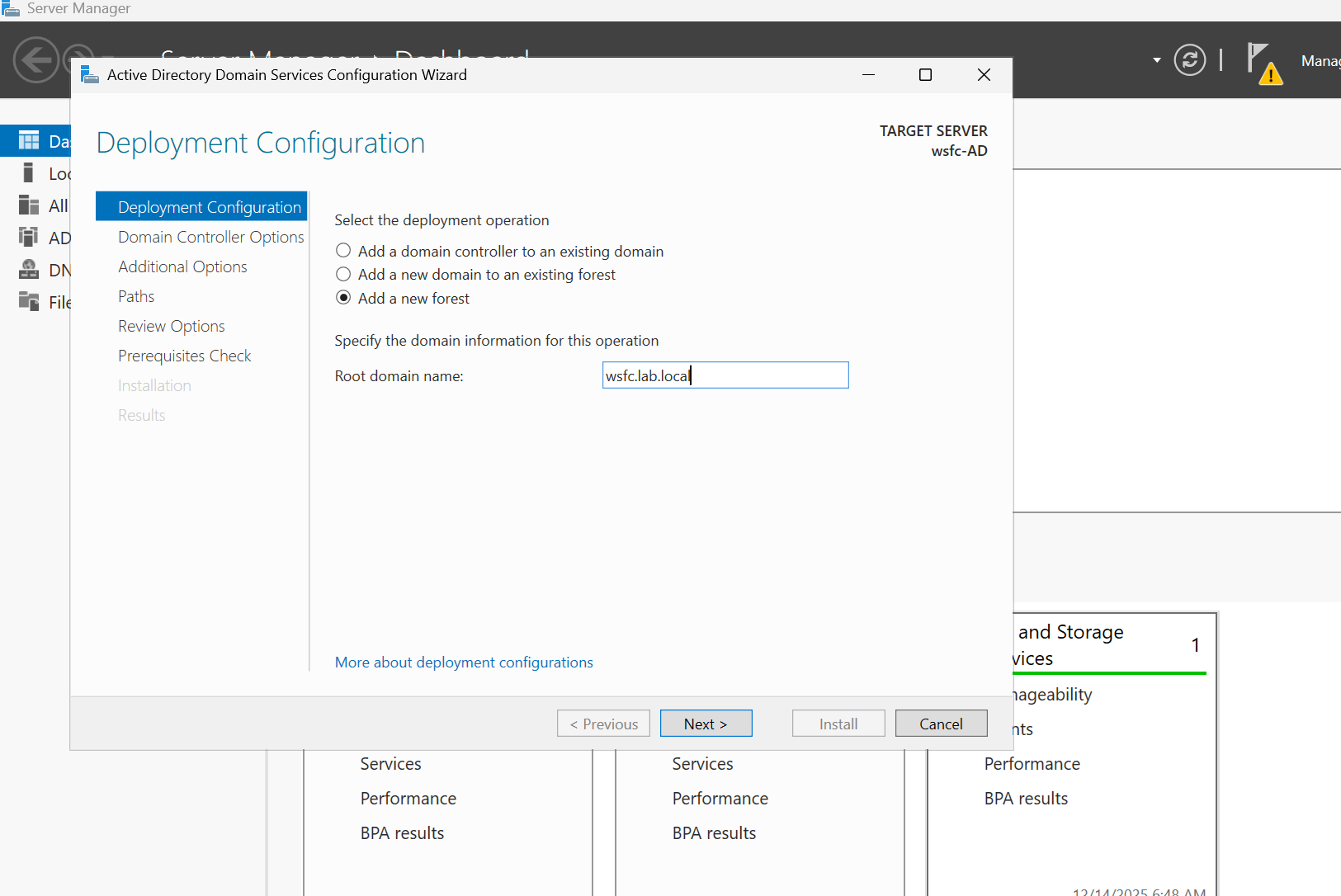Click the Results wizard step
The image size is (1341, 896).
141,415
